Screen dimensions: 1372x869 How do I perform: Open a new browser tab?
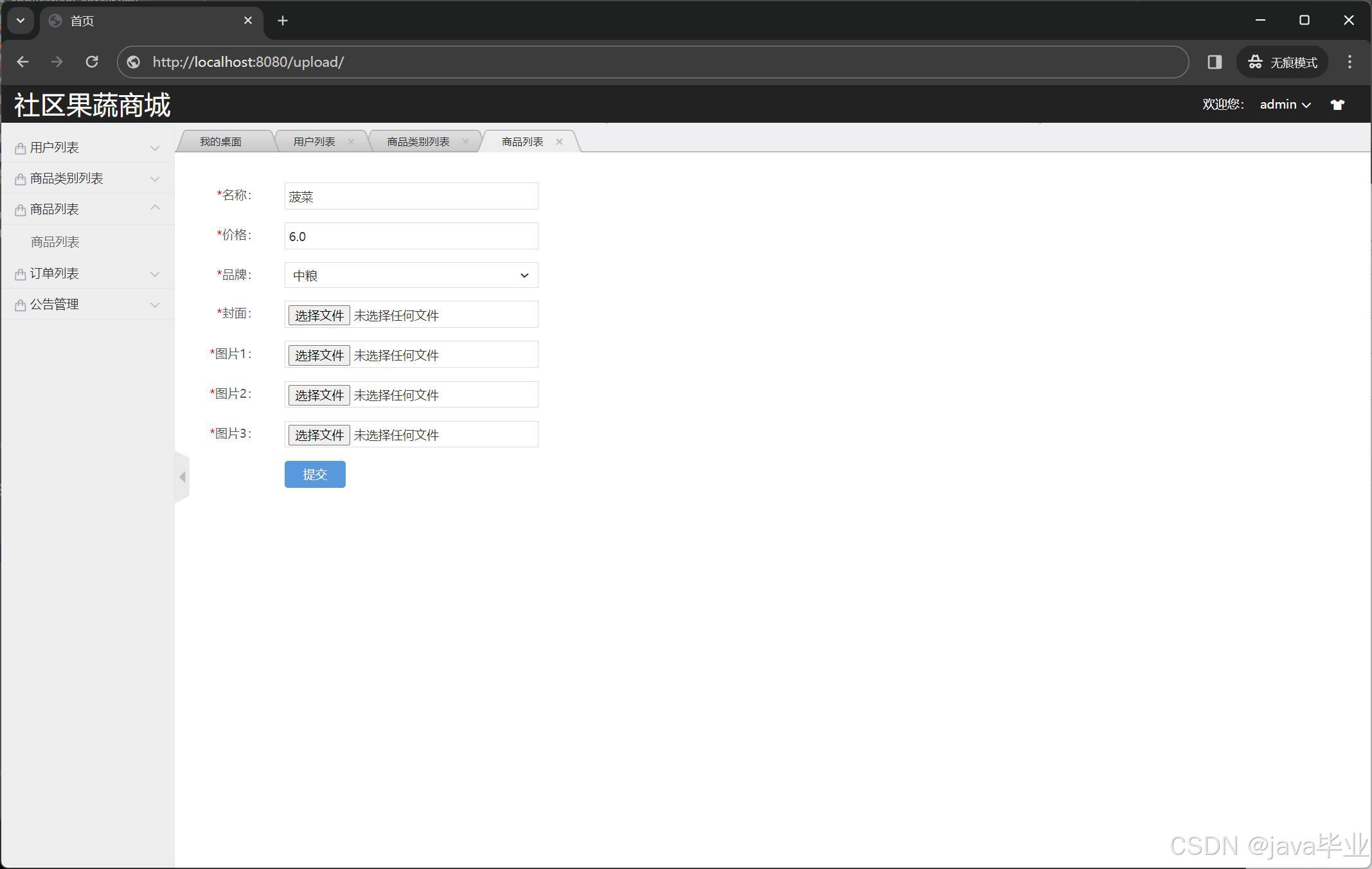(282, 21)
